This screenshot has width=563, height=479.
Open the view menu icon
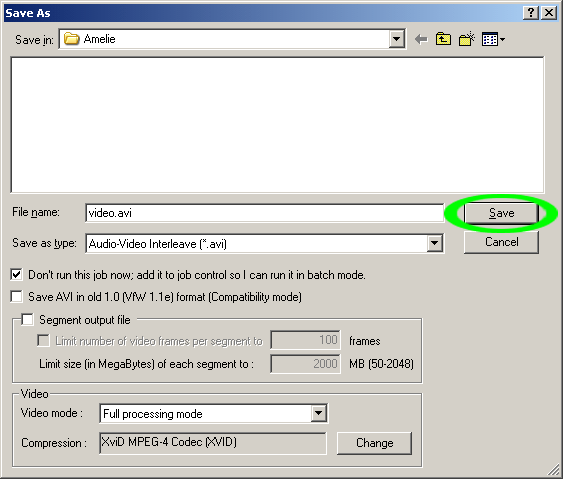pos(493,39)
